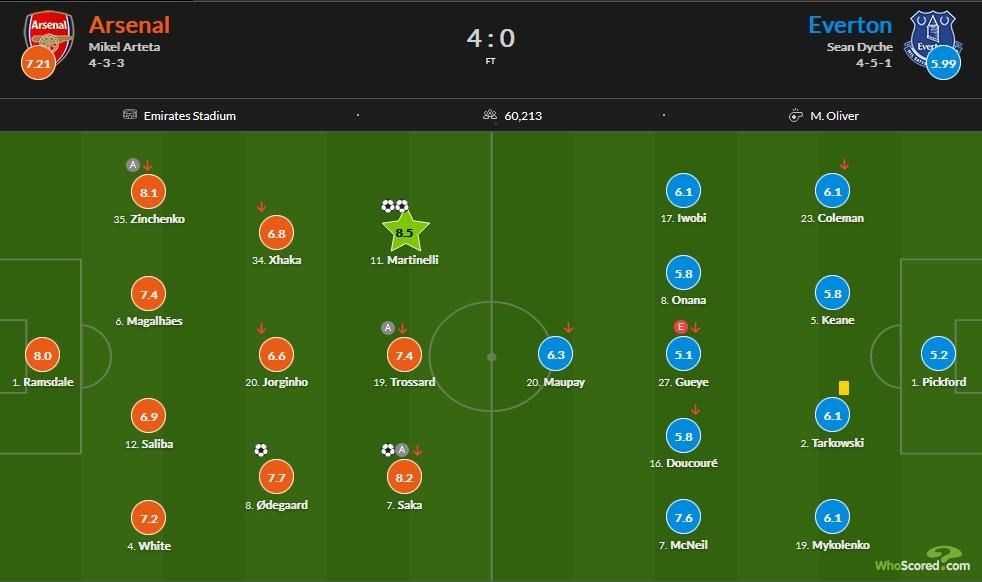Click the red error icon above Gueye
Viewport: 982px width, 582px height.
680,327
